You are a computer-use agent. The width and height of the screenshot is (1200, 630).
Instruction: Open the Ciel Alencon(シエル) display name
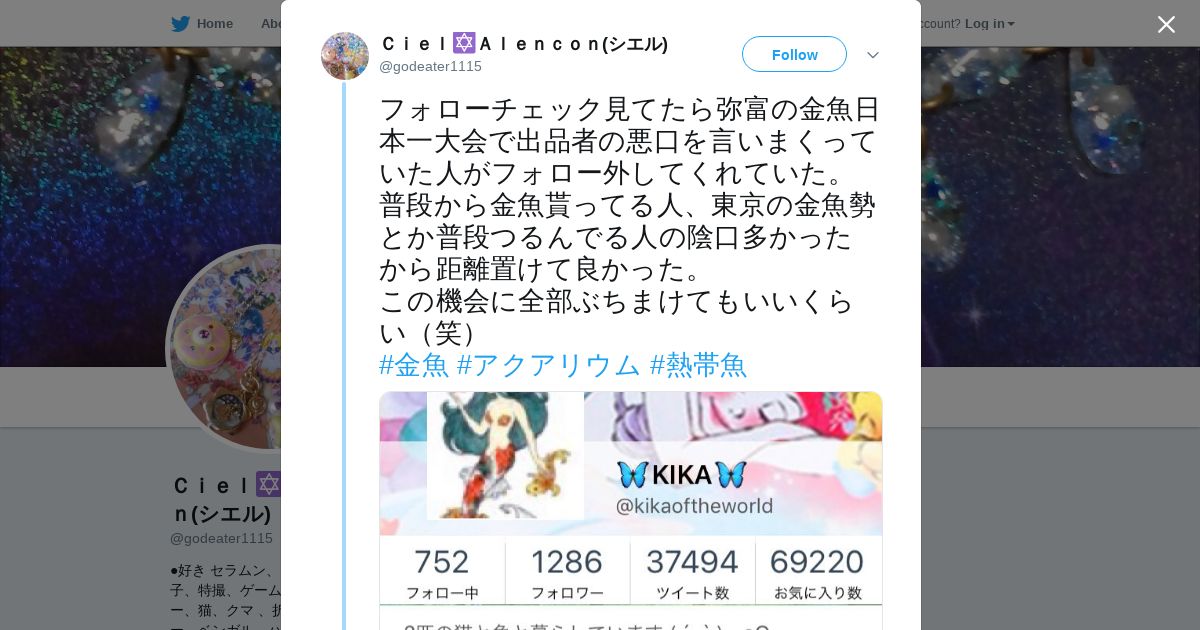[x=525, y=44]
